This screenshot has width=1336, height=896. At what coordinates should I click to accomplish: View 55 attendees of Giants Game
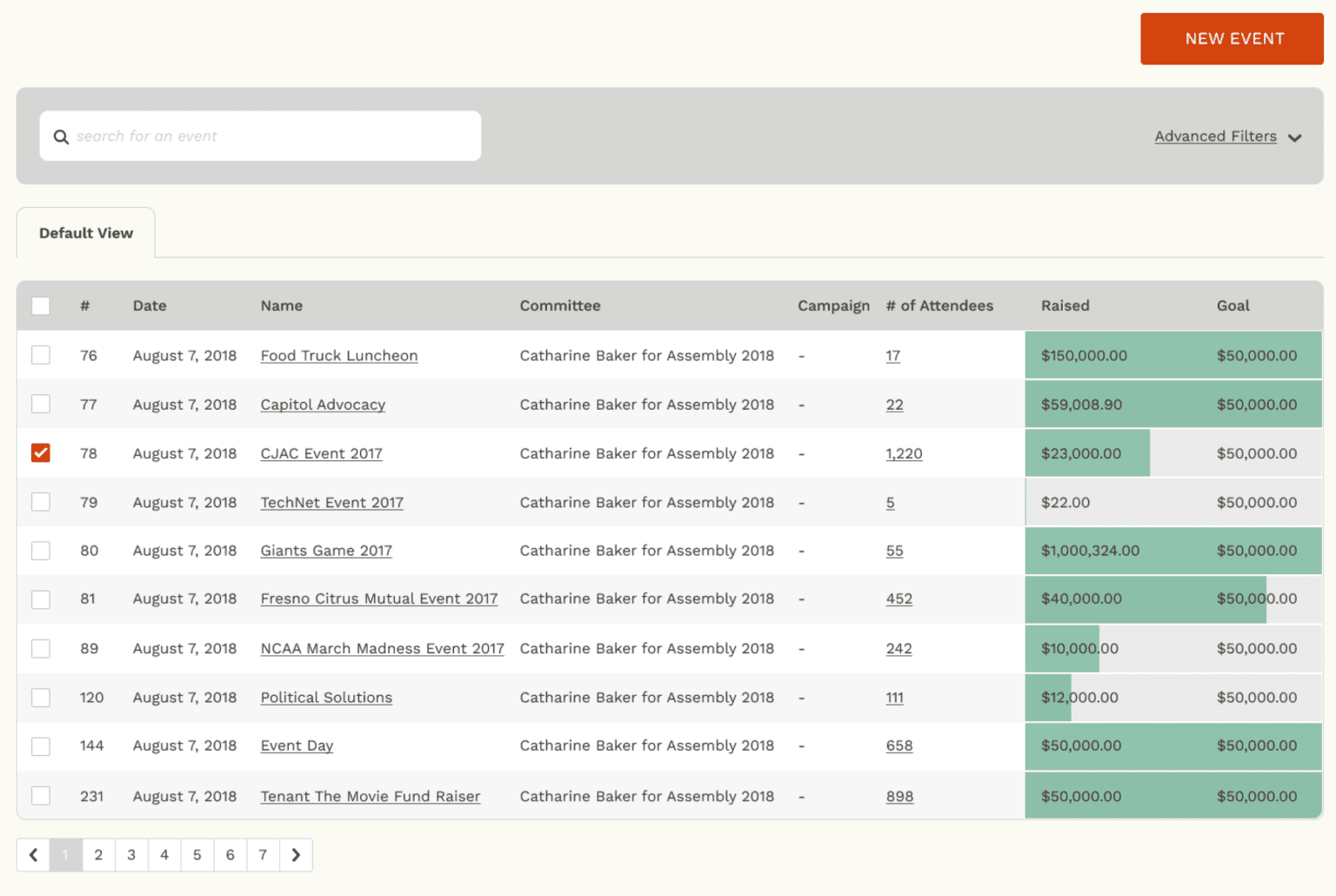tap(895, 551)
